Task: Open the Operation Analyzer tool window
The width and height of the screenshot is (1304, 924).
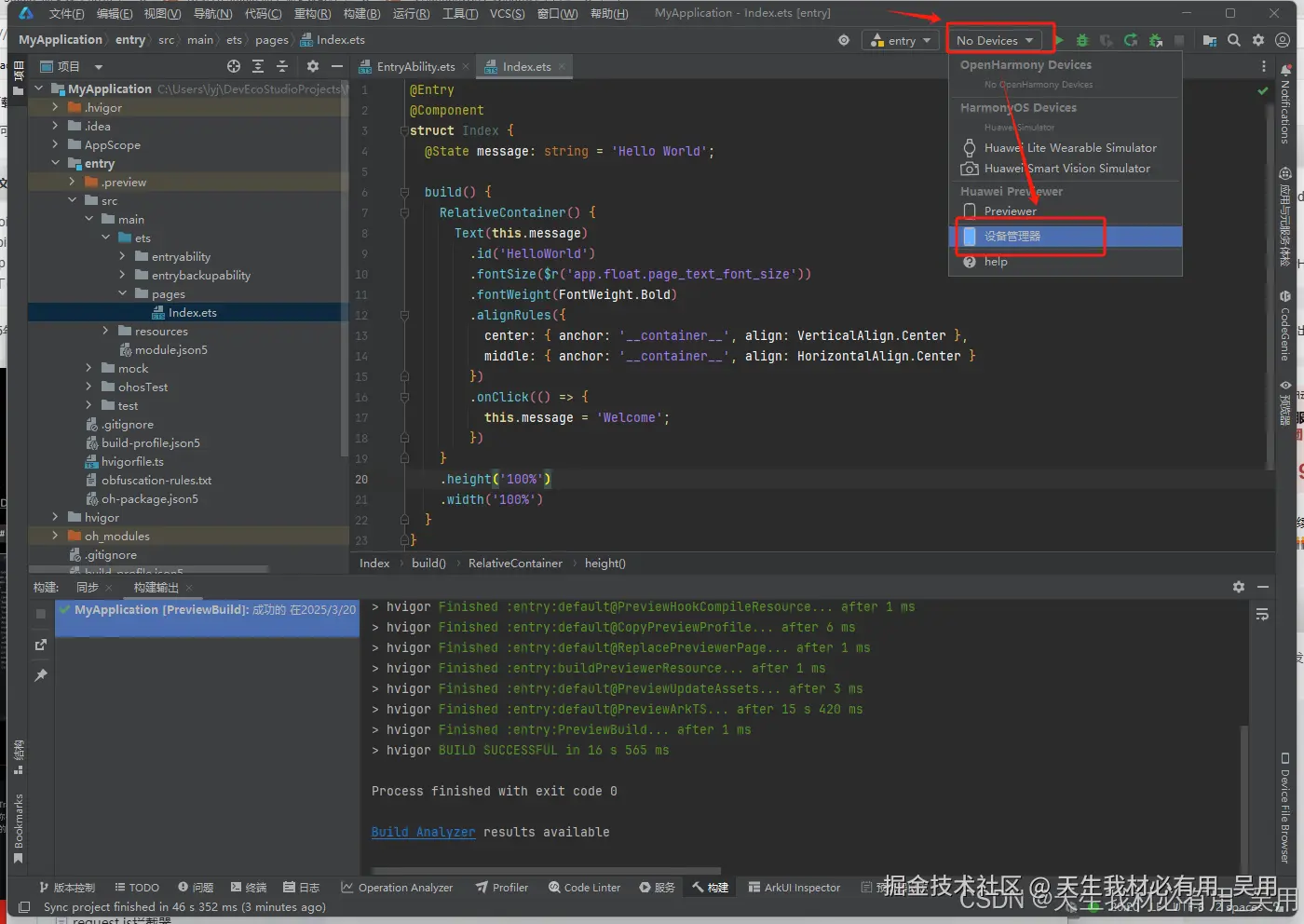Action: (x=397, y=888)
